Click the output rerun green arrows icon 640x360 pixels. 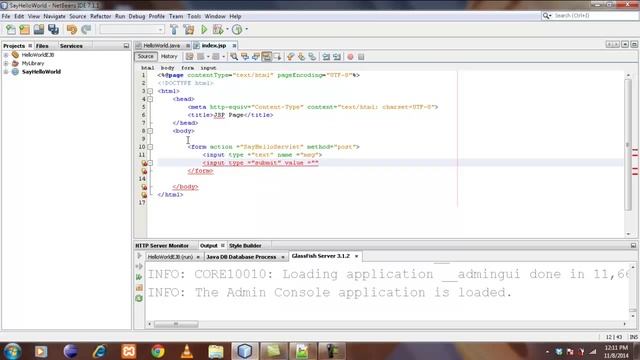click(139, 277)
